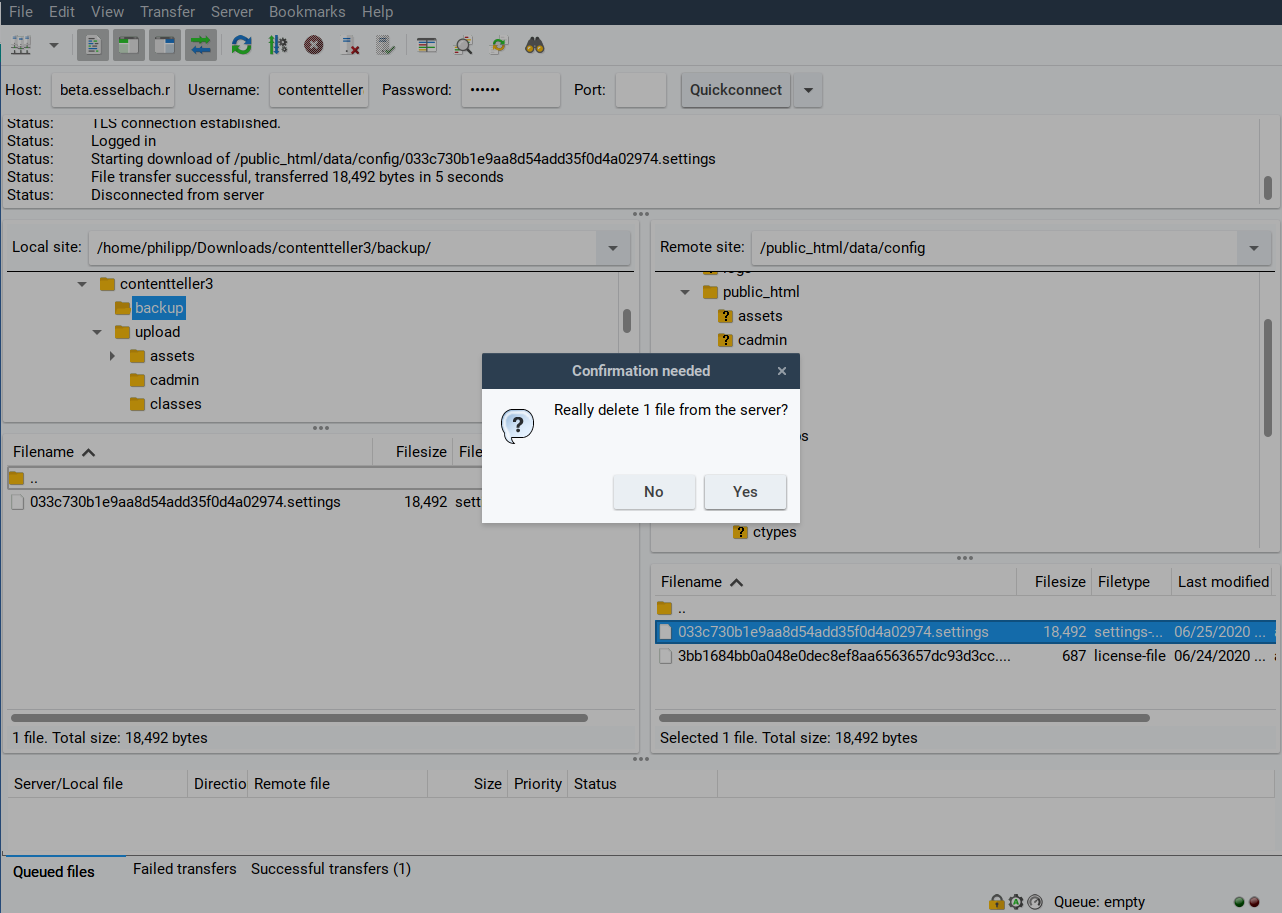Image resolution: width=1282 pixels, height=913 pixels.
Task: Toggle local directory tree display
Action: [x=129, y=45]
